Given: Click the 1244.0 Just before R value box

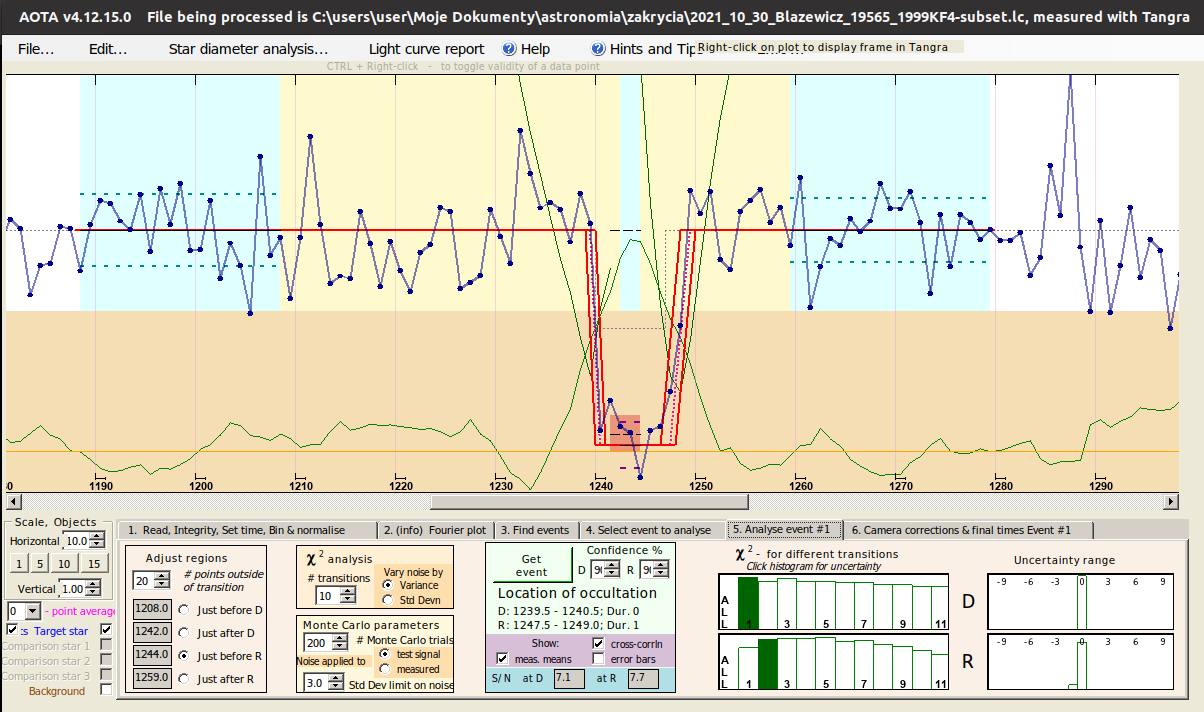Looking at the screenshot, I should [x=152, y=656].
